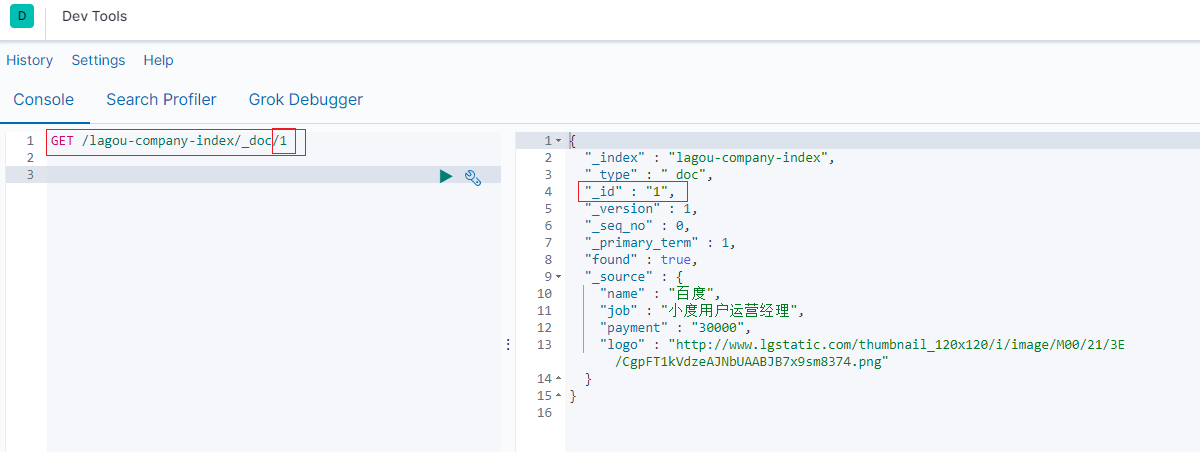Image resolution: width=1200 pixels, height=452 pixels.
Task: Toggle the fold arrow on output line 15
Action: [558, 396]
